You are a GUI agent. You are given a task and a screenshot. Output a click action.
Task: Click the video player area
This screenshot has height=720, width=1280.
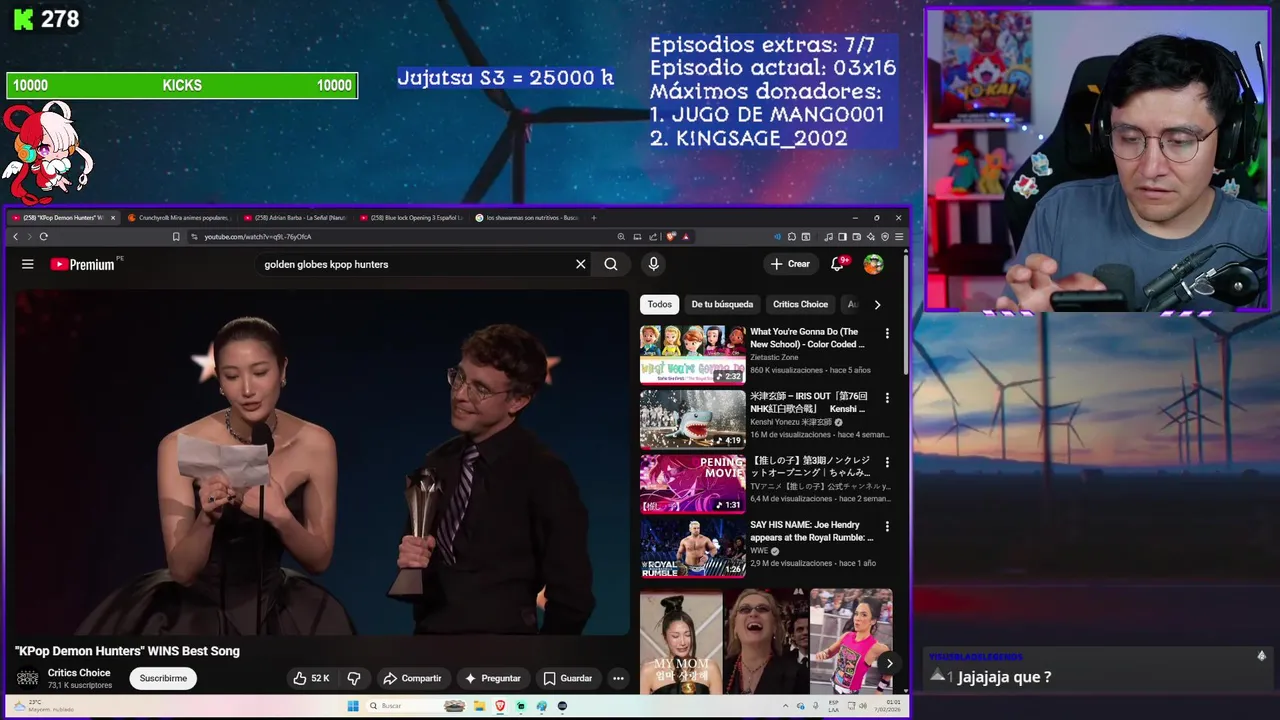pyautogui.click(x=320, y=461)
